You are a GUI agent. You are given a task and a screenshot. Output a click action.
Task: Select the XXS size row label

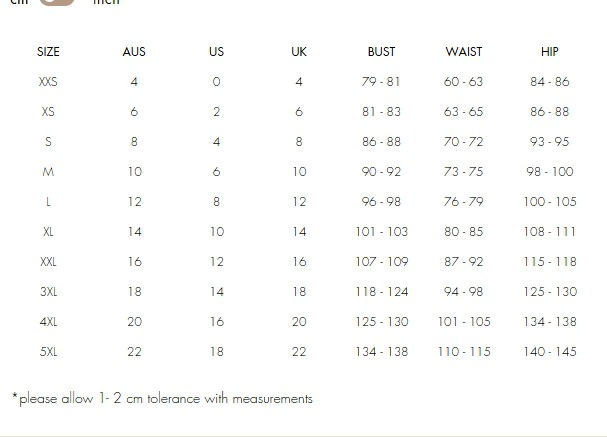(x=48, y=81)
